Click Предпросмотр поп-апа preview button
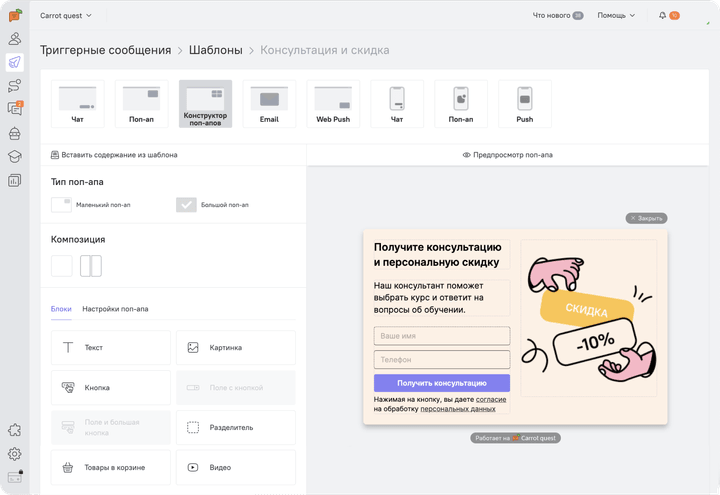720x495 pixels. 507,155
